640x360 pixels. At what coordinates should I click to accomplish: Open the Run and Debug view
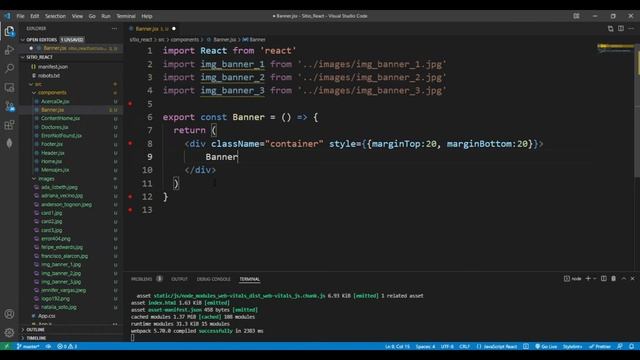pos(9,50)
